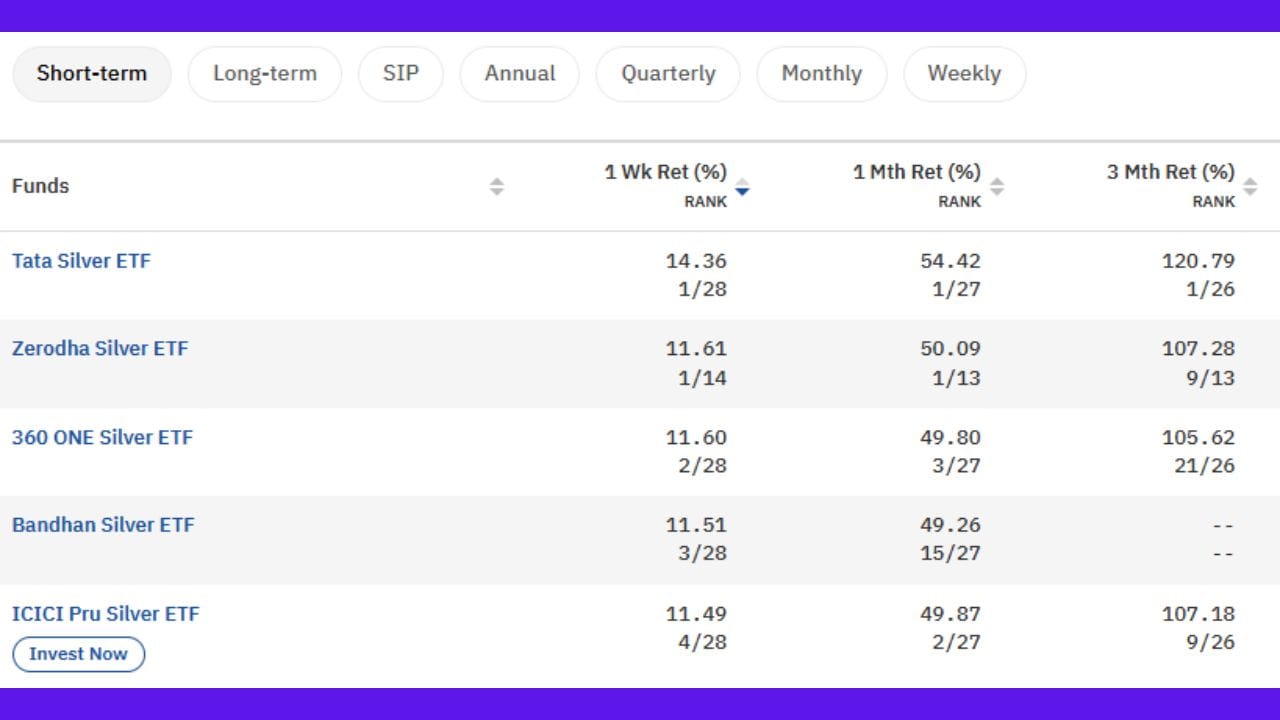Sort by the Funds column arrow icon
The height and width of the screenshot is (720, 1280).
496,186
